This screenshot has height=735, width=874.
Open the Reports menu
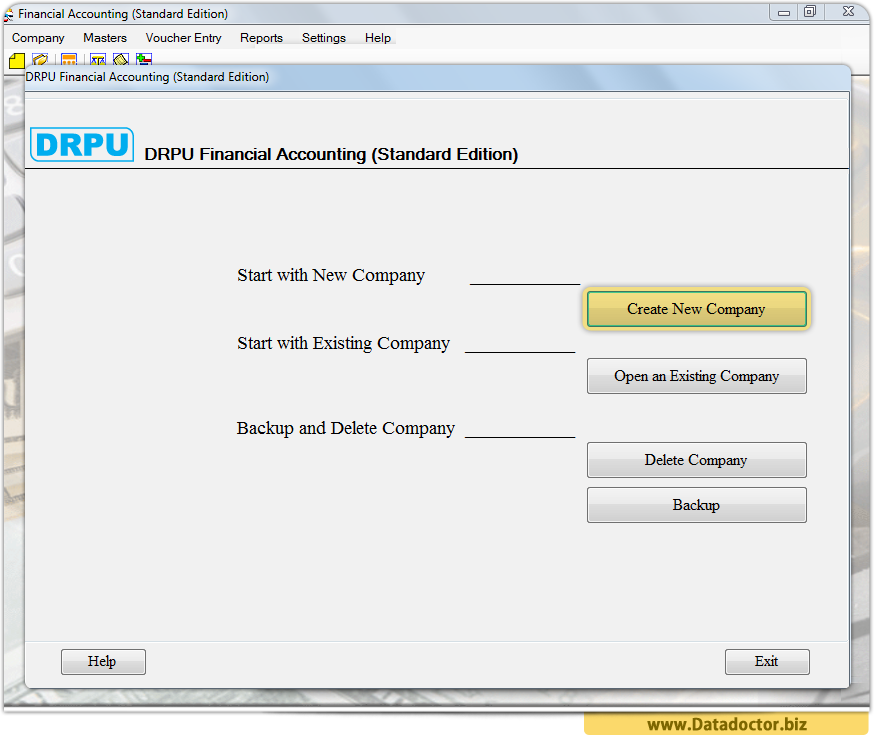coord(261,38)
